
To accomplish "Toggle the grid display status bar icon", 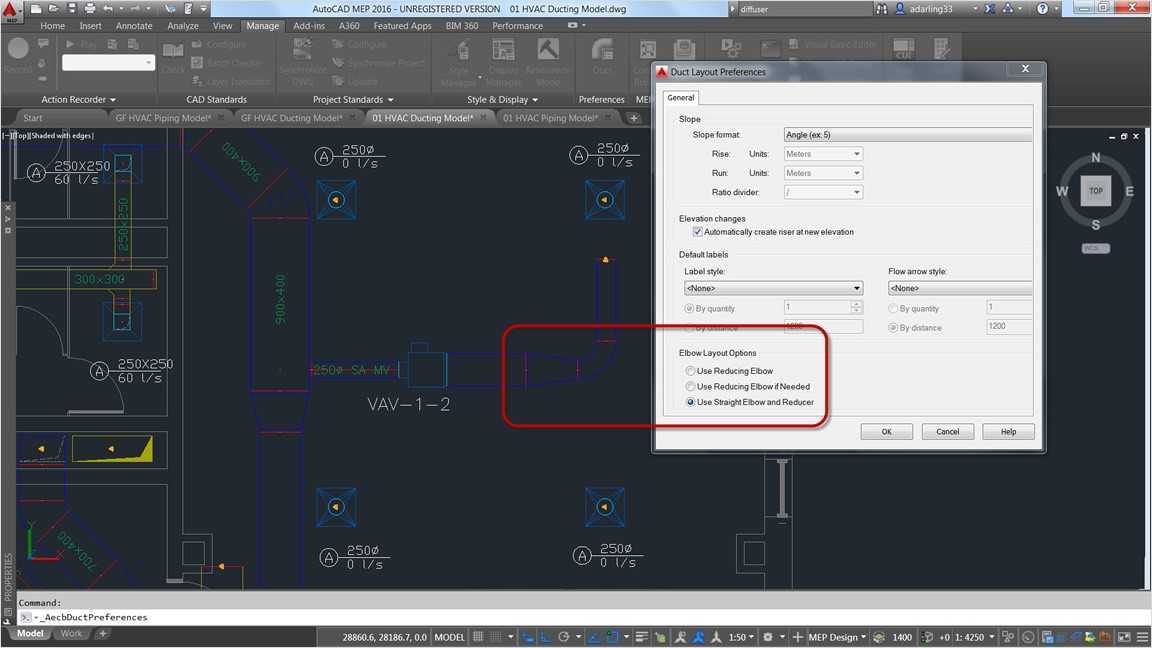I will pos(478,637).
